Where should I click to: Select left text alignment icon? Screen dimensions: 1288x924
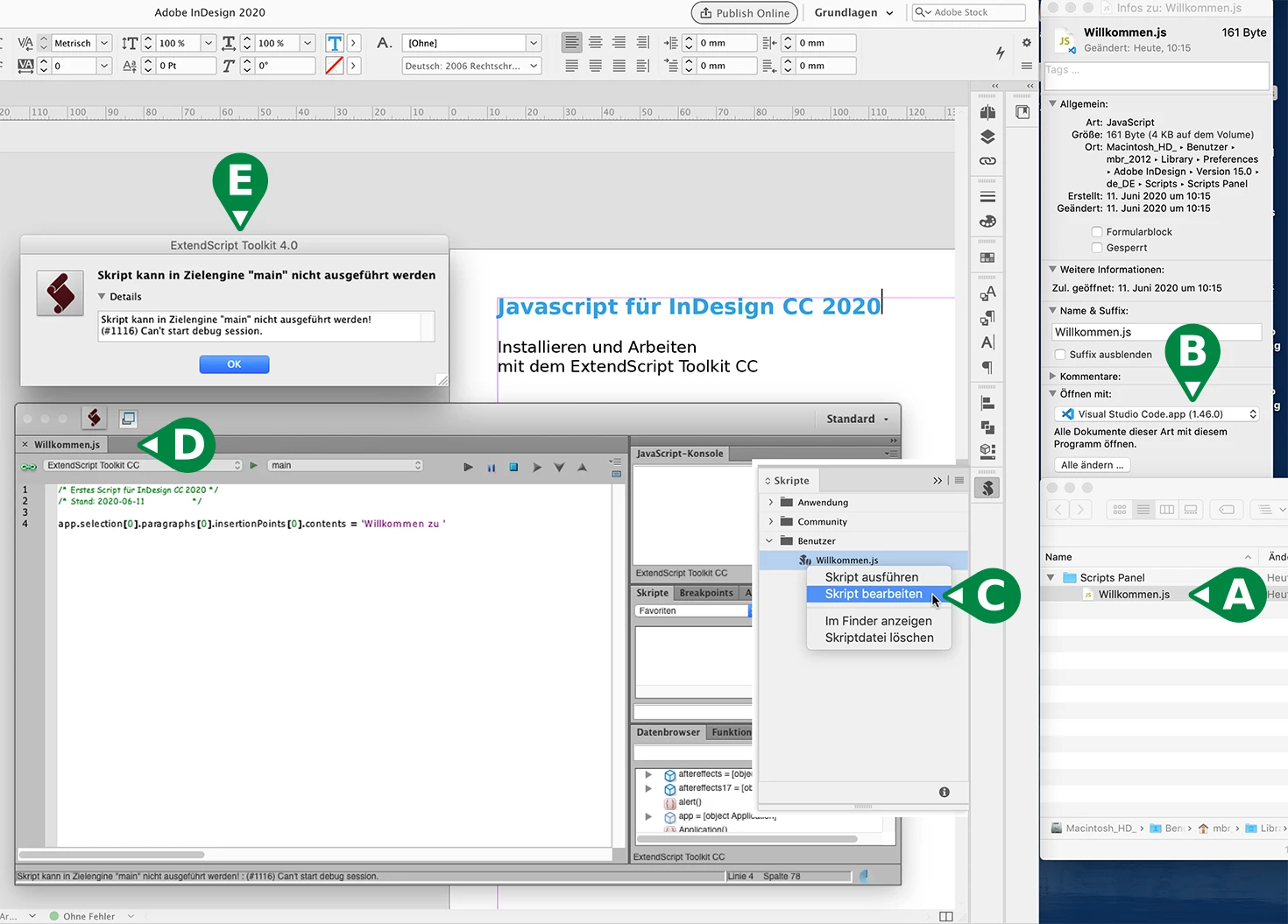point(572,42)
